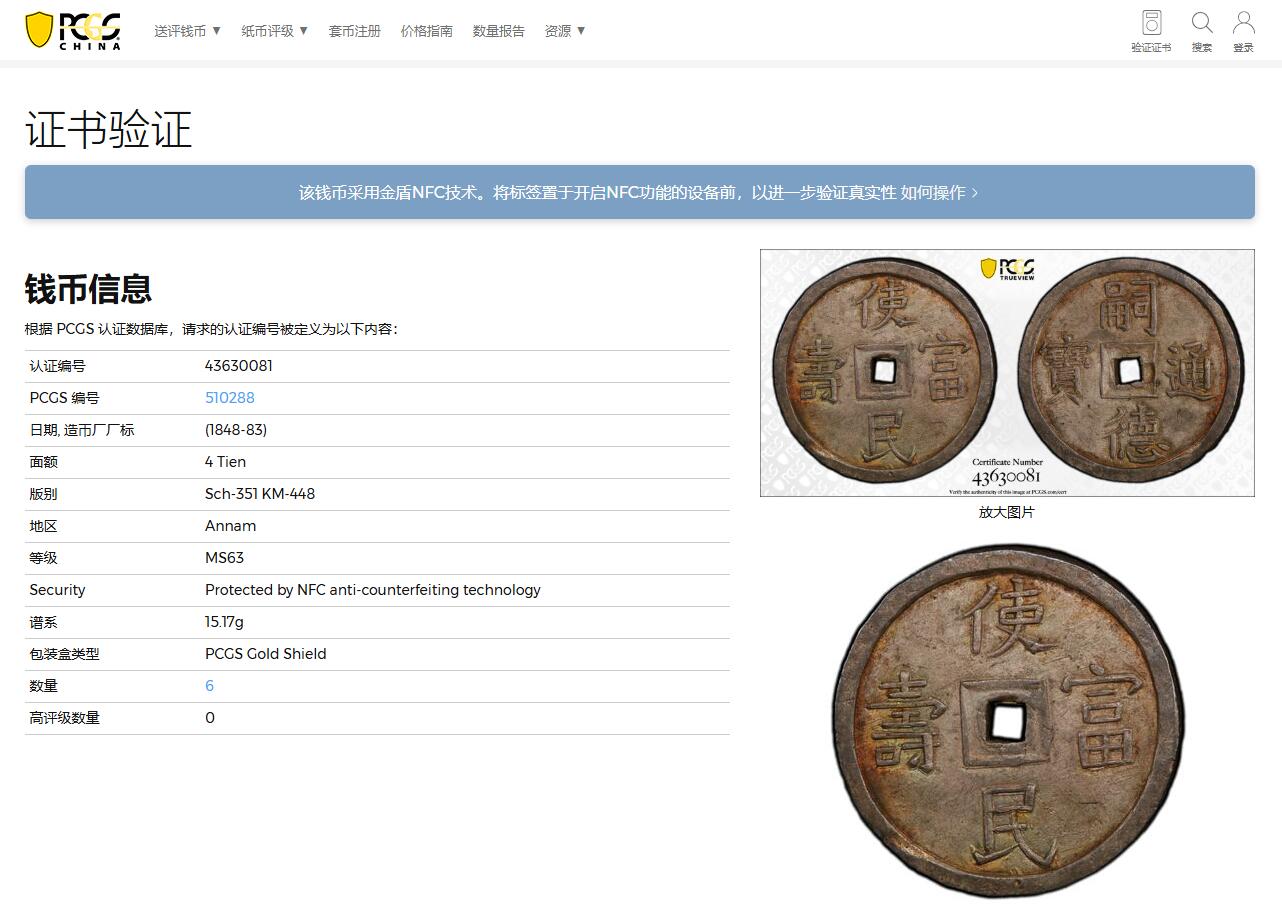This screenshot has width=1282, height=915.
Task: Click the 如何操作 link in NFC banner
Action: click(x=932, y=192)
